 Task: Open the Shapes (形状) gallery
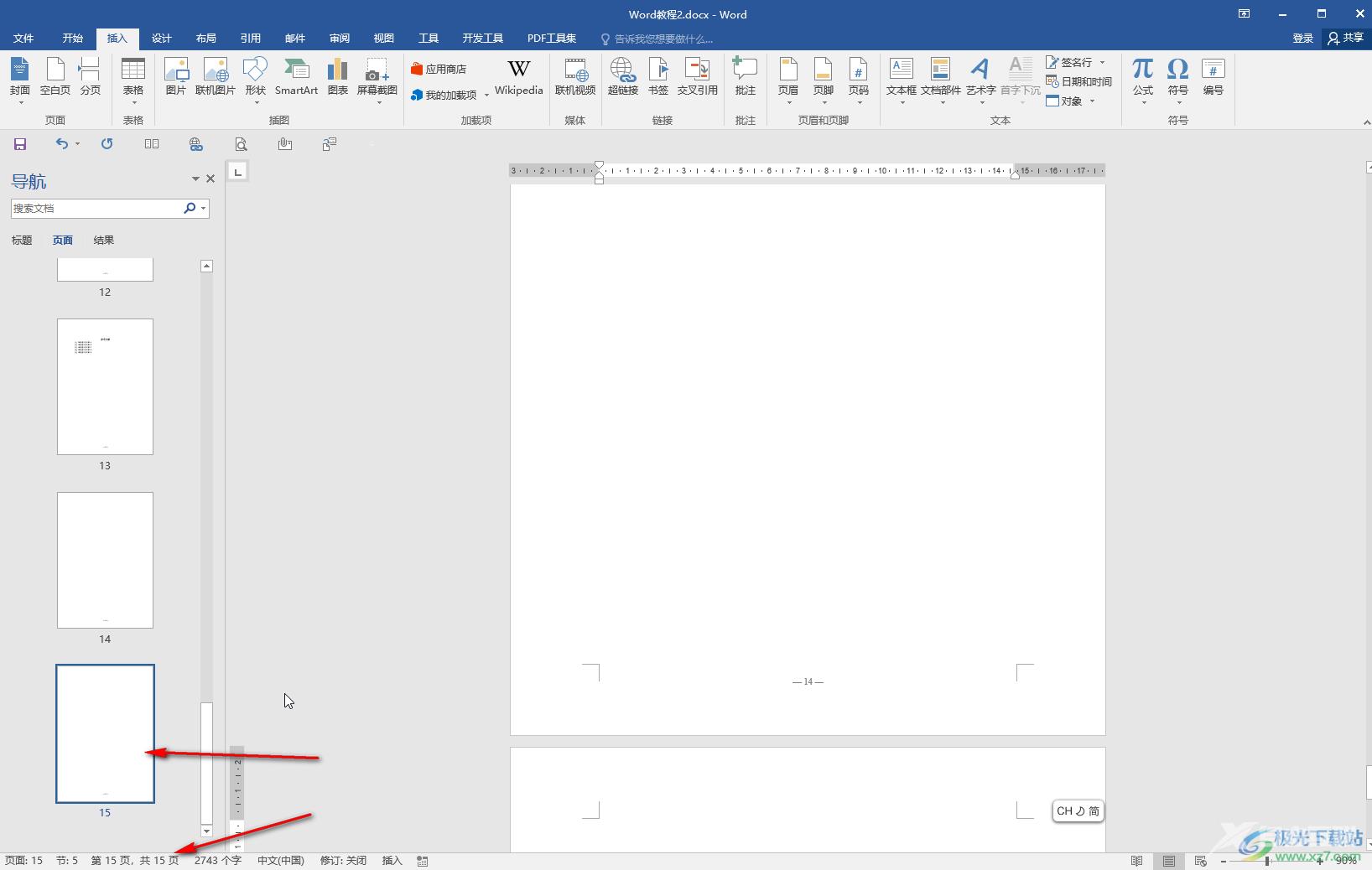pyautogui.click(x=255, y=80)
